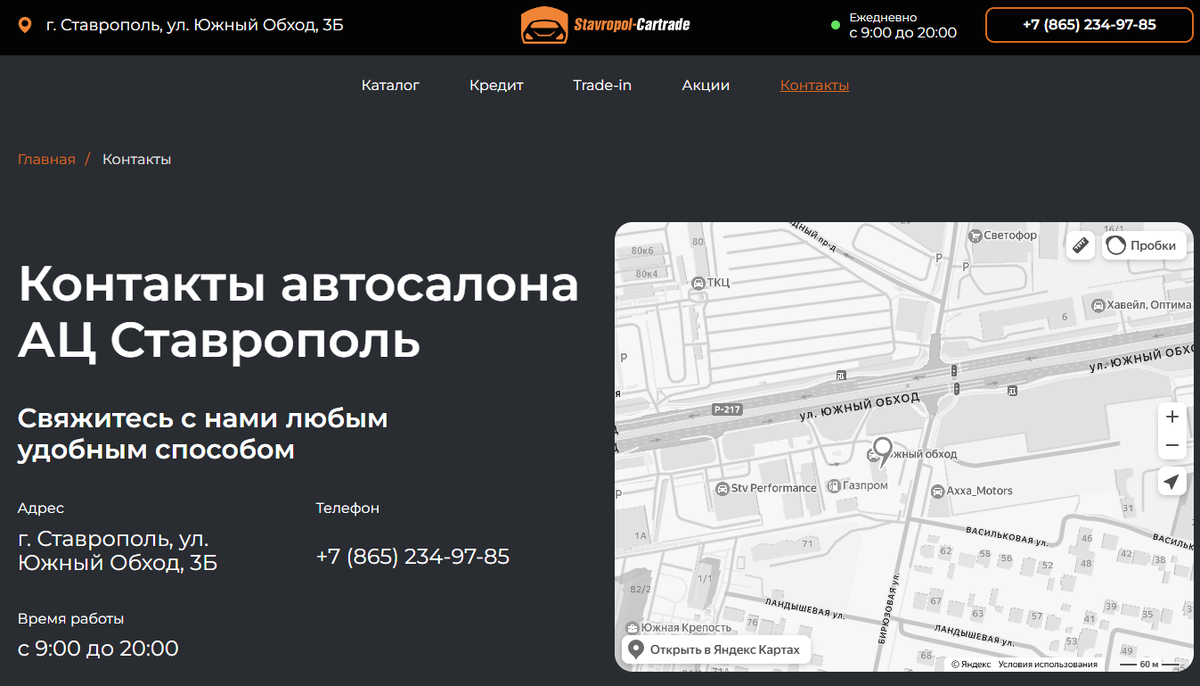Select the Stv Performance place icon
1200x686 pixels.
tap(723, 488)
